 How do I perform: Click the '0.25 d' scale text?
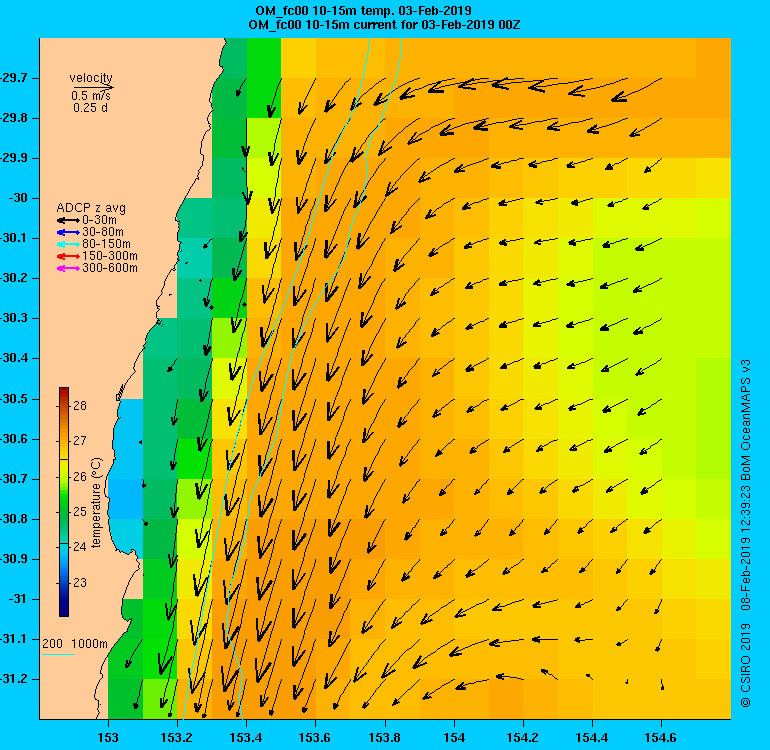click(90, 108)
